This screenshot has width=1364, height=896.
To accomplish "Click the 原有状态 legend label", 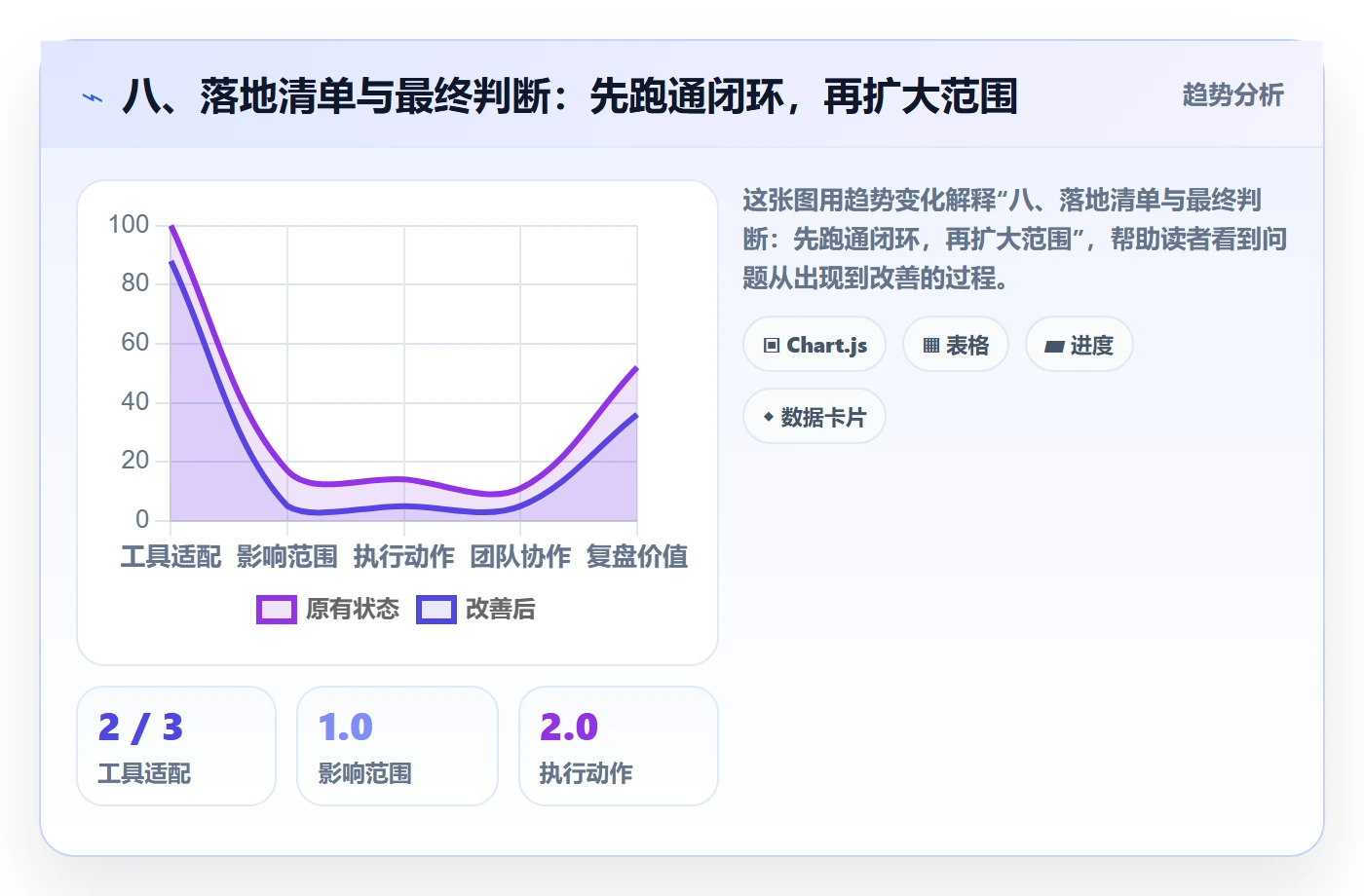I will click(x=353, y=610).
